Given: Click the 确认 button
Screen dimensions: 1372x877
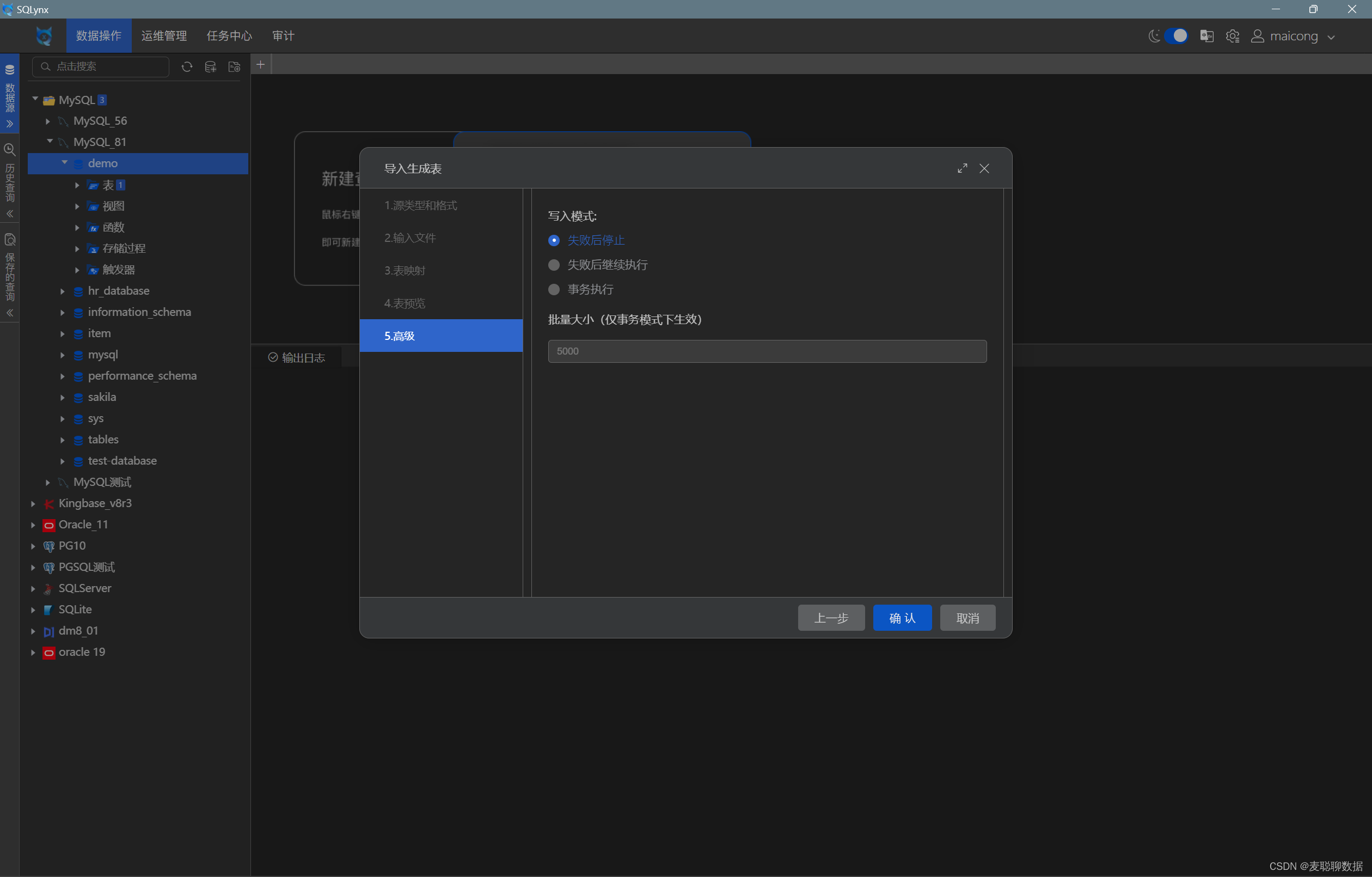Looking at the screenshot, I should (902, 618).
